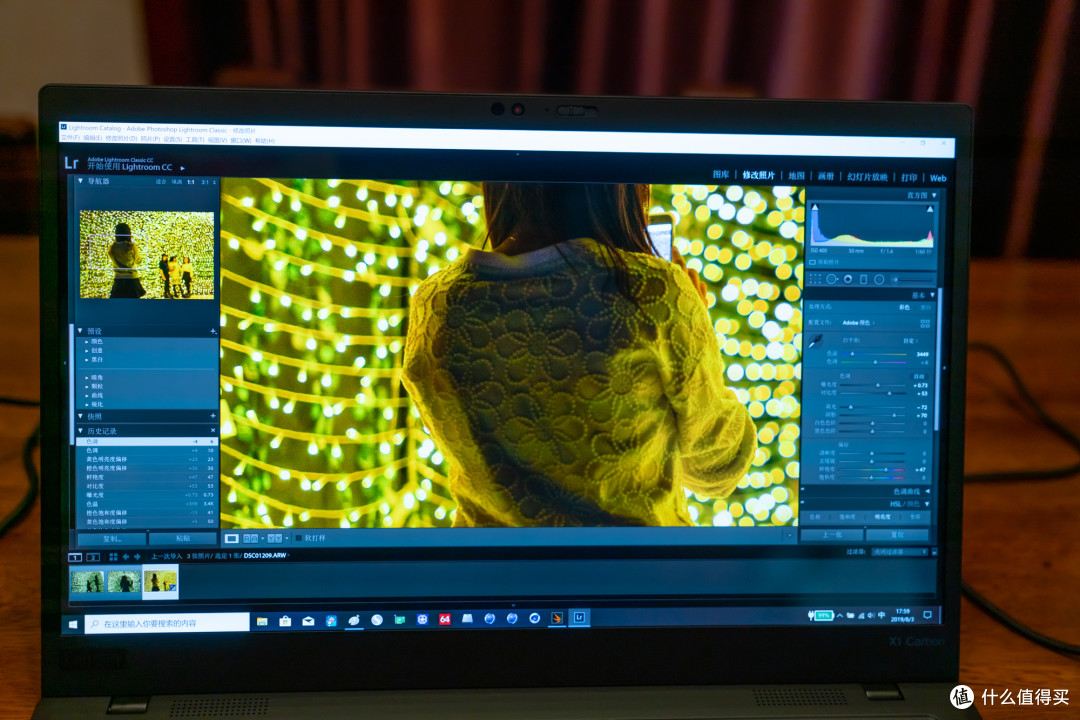The width and height of the screenshot is (1080, 720).
Task: Set navigator zoom to Fill
Action: (177, 182)
